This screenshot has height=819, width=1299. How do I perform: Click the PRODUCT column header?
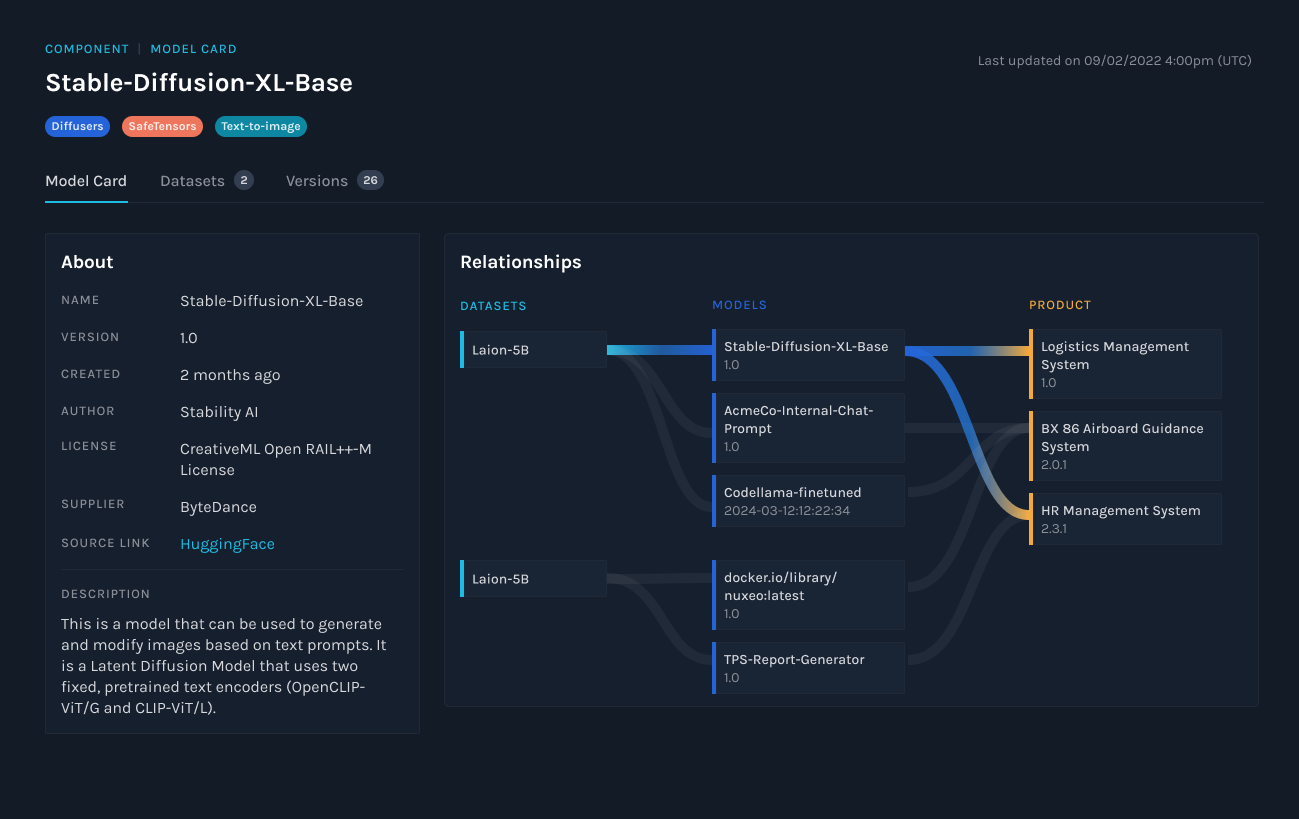click(x=1060, y=305)
